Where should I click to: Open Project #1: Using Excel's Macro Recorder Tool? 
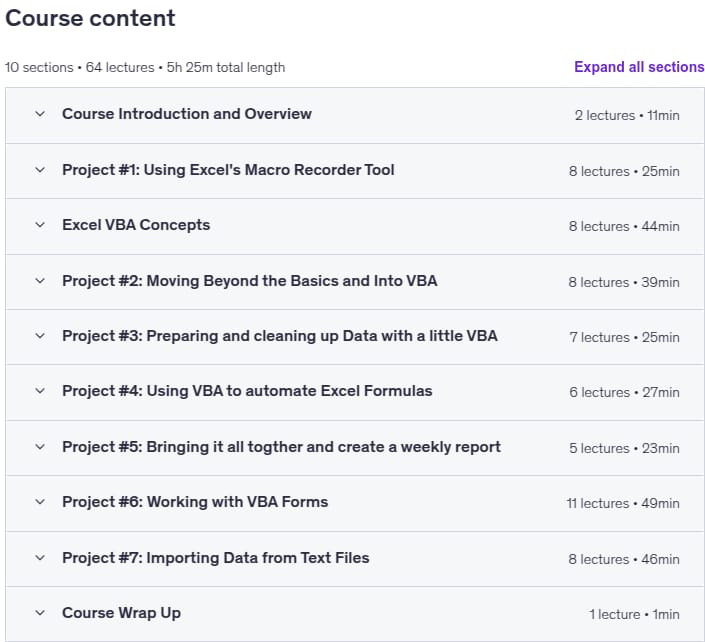[228, 170]
